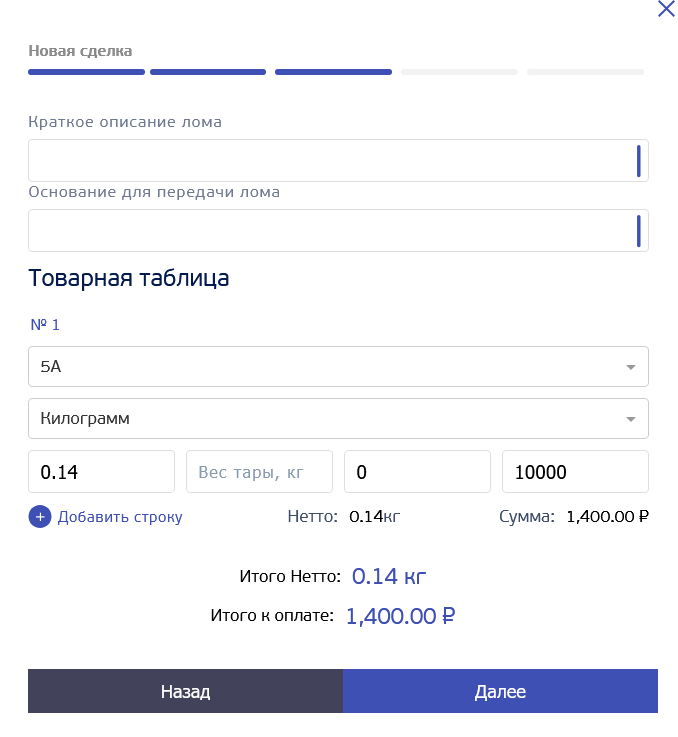This screenshot has height=737, width=678.
Task: Click the arrow of the Килограмм combo box
Action: (x=630, y=420)
